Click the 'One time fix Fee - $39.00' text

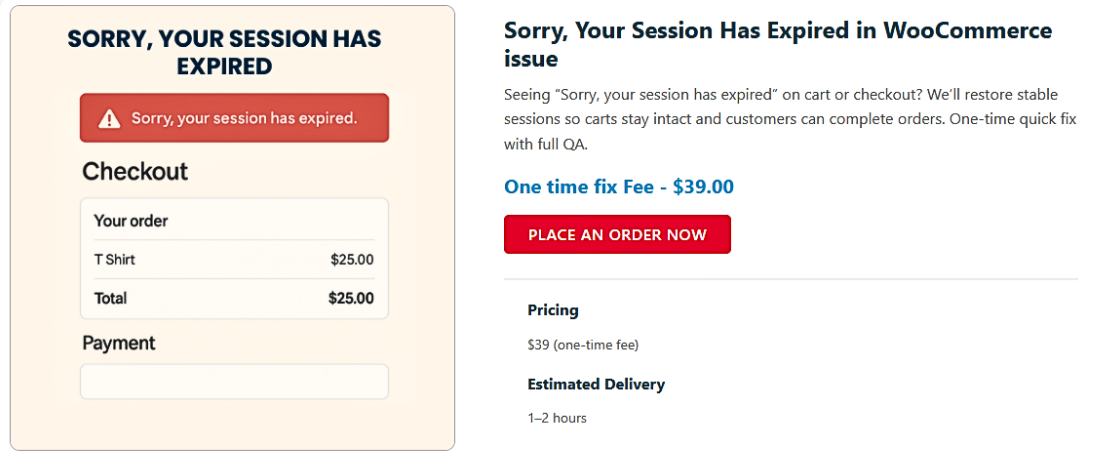coord(619,187)
